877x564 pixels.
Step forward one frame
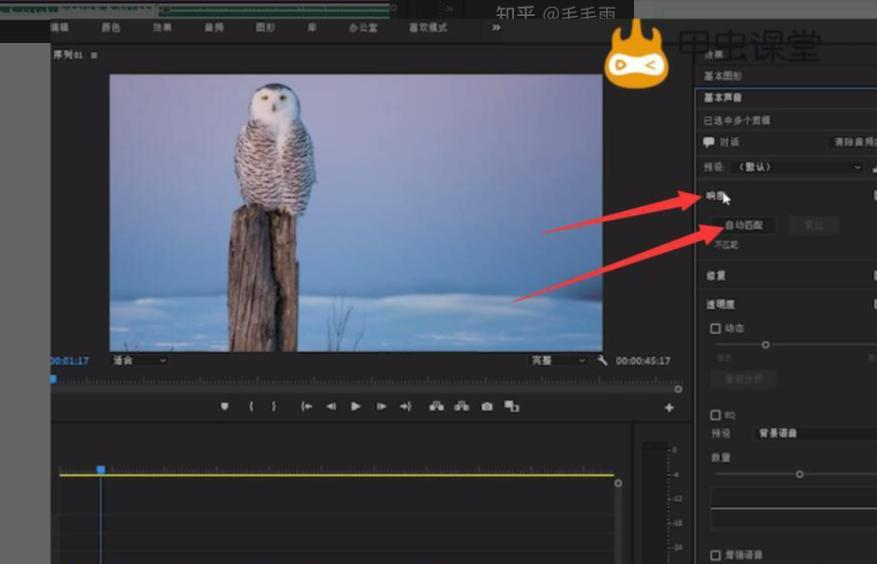(381, 406)
